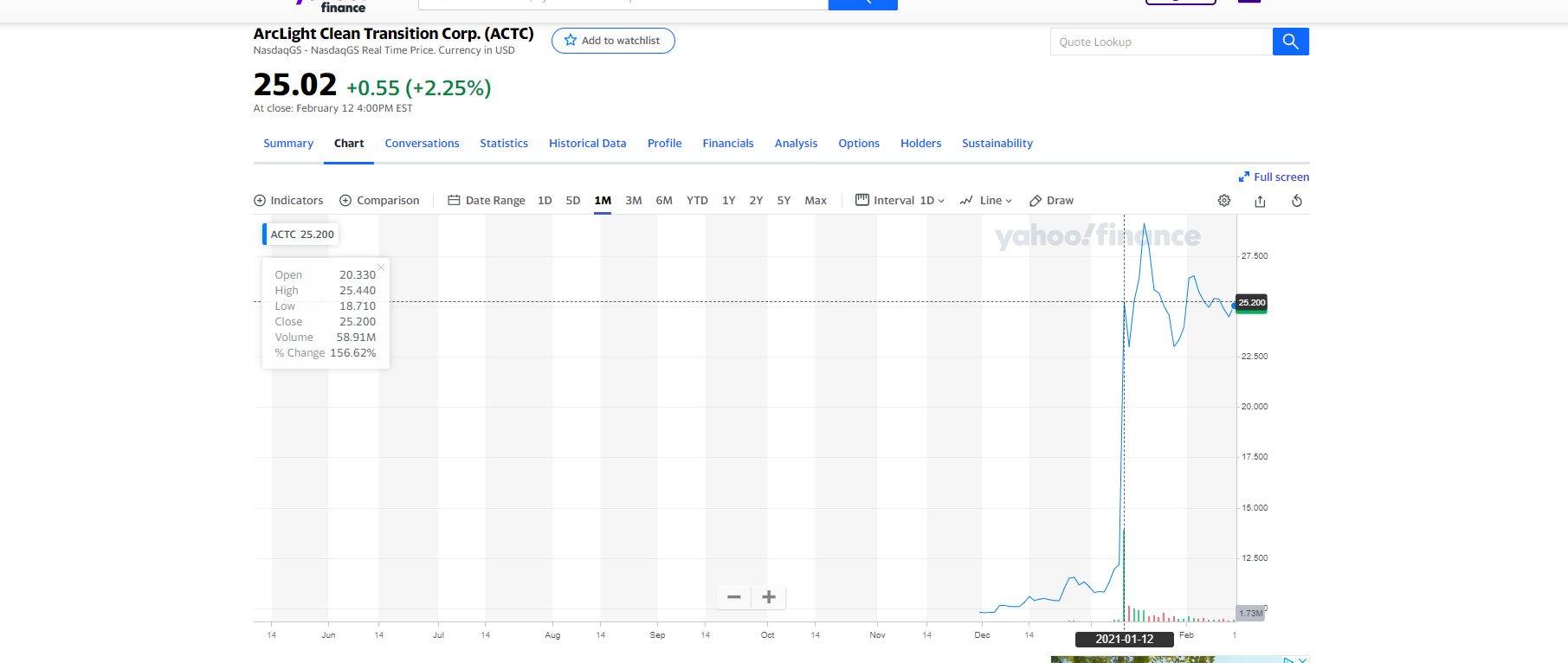Viewport: 1568px width, 663px height.
Task: Expand the Line chart type dropdown
Action: 986,201
